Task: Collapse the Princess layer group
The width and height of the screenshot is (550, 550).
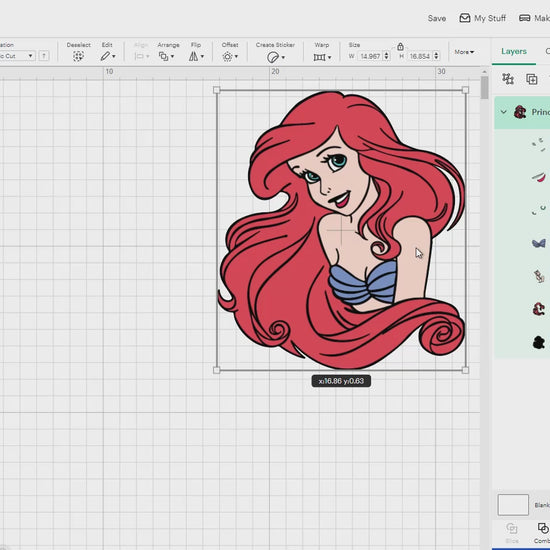Action: [504, 112]
